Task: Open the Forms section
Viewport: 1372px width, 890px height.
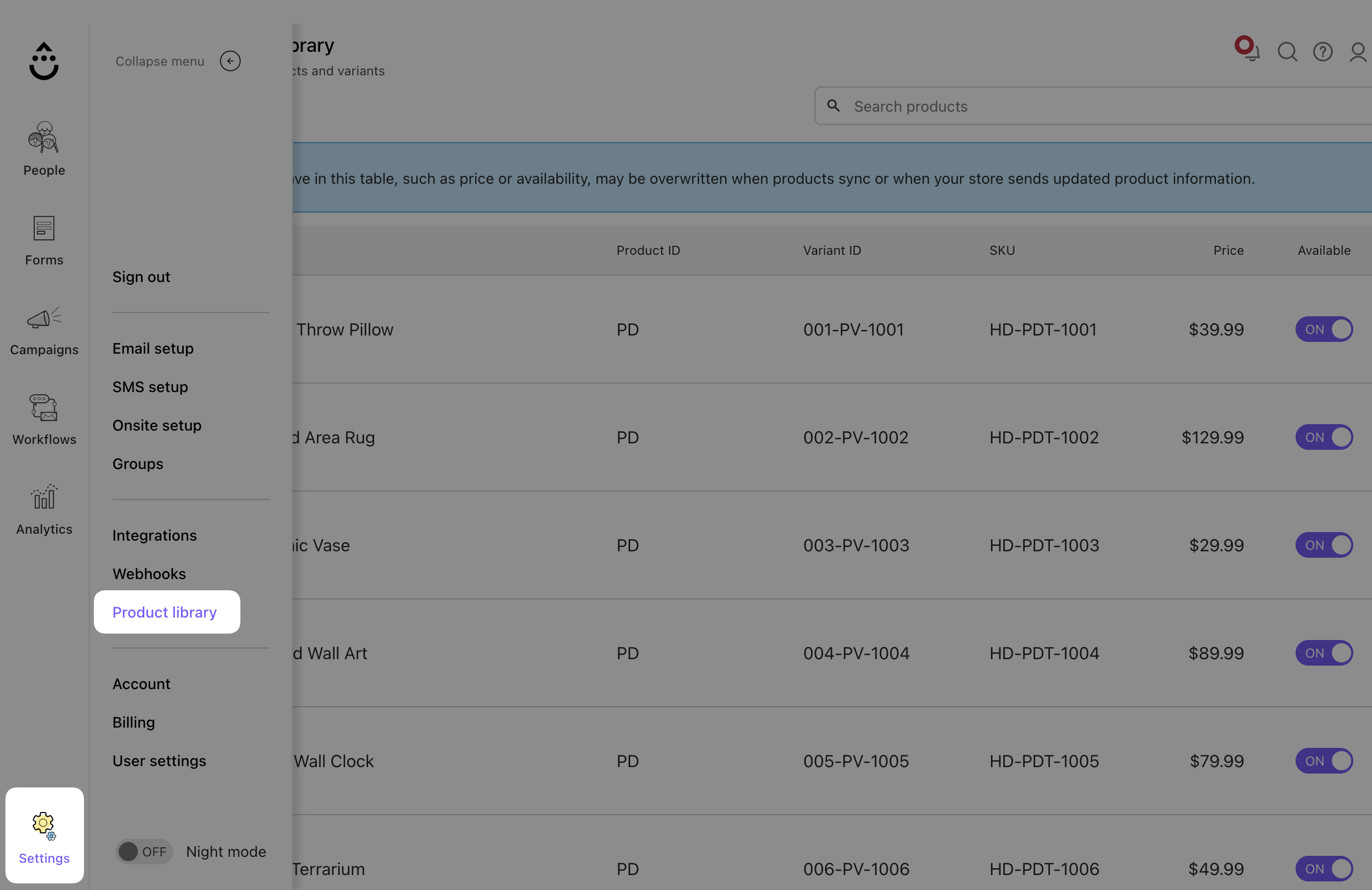Action: point(44,240)
